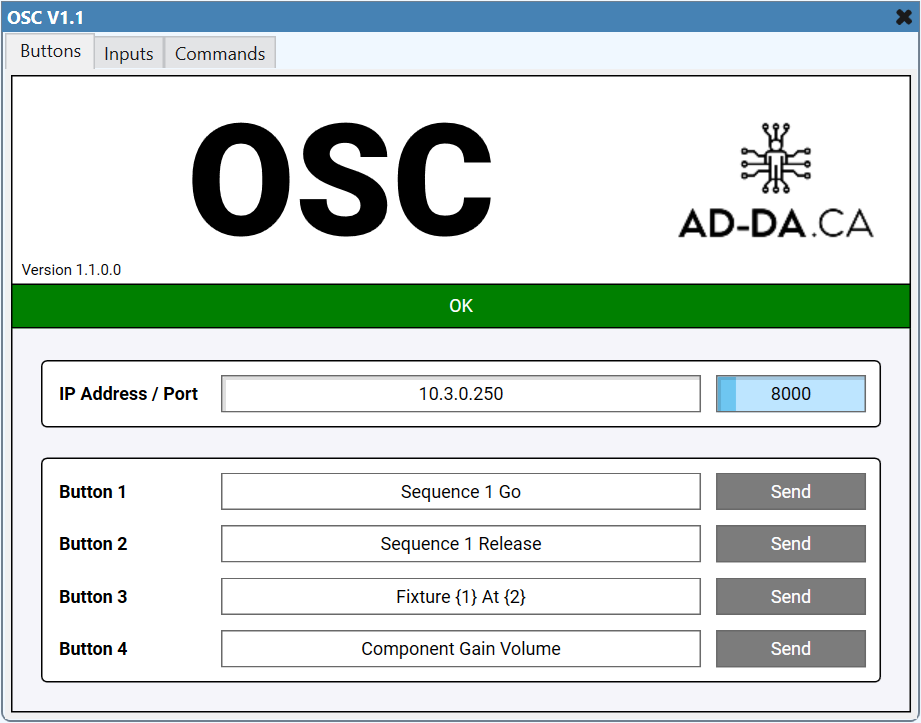Send the Sequence 1 Release command
921x723 pixels.
click(790, 543)
